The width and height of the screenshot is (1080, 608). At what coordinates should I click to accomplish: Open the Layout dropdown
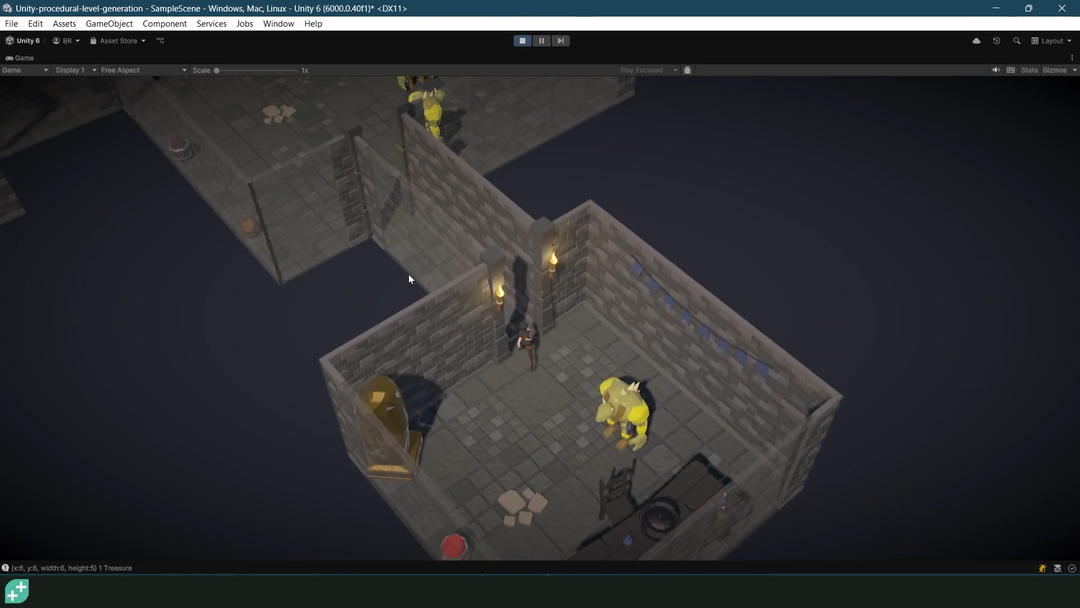pos(1051,41)
